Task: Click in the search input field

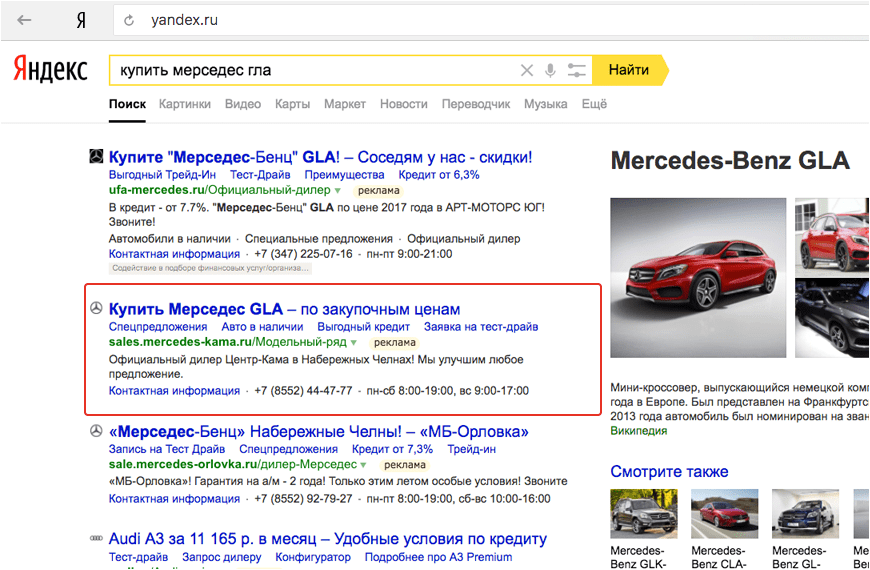Action: pyautogui.click(x=310, y=70)
